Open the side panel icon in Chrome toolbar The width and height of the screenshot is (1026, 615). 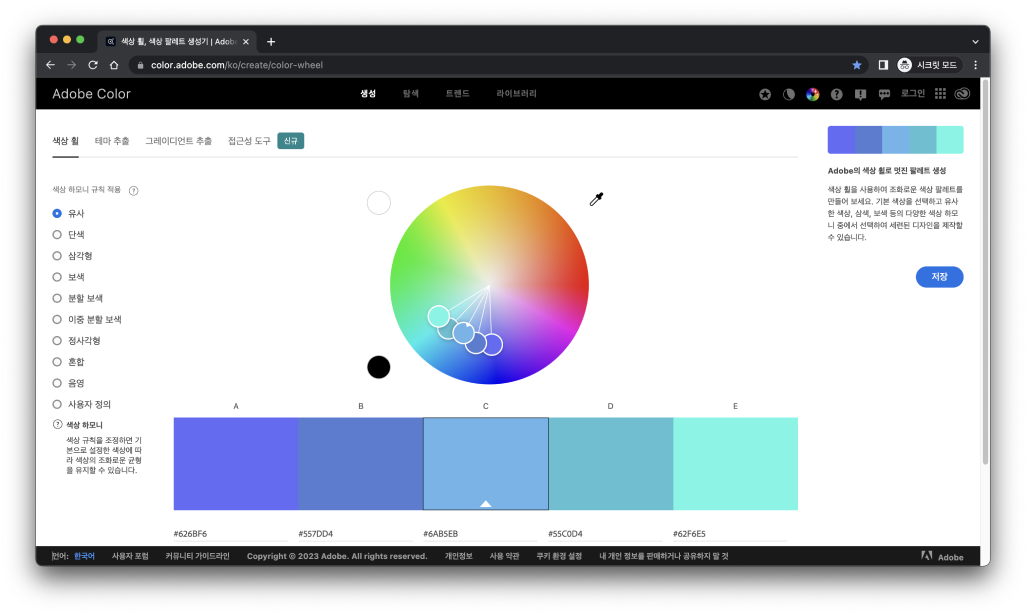point(883,65)
